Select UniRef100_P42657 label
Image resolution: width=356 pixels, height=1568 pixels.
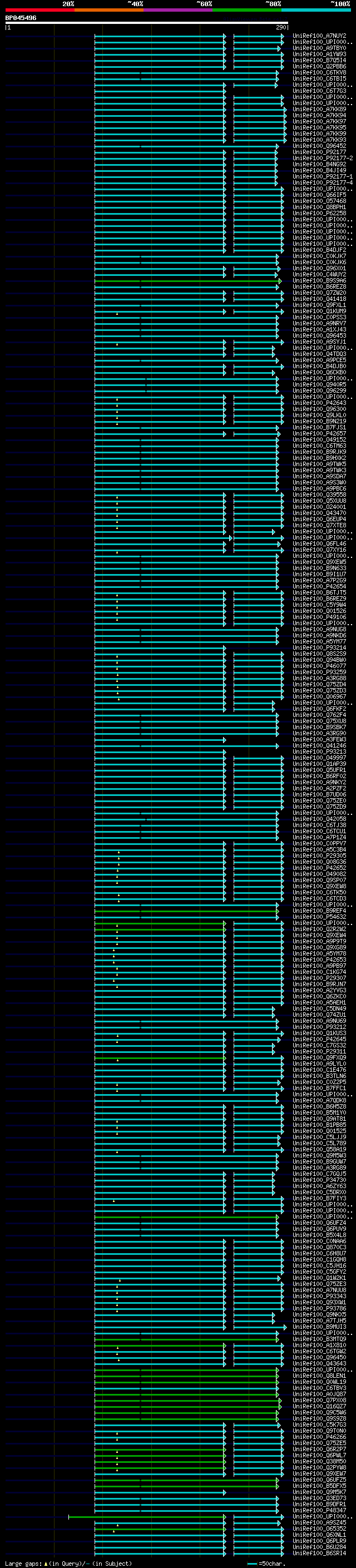(x=319, y=433)
